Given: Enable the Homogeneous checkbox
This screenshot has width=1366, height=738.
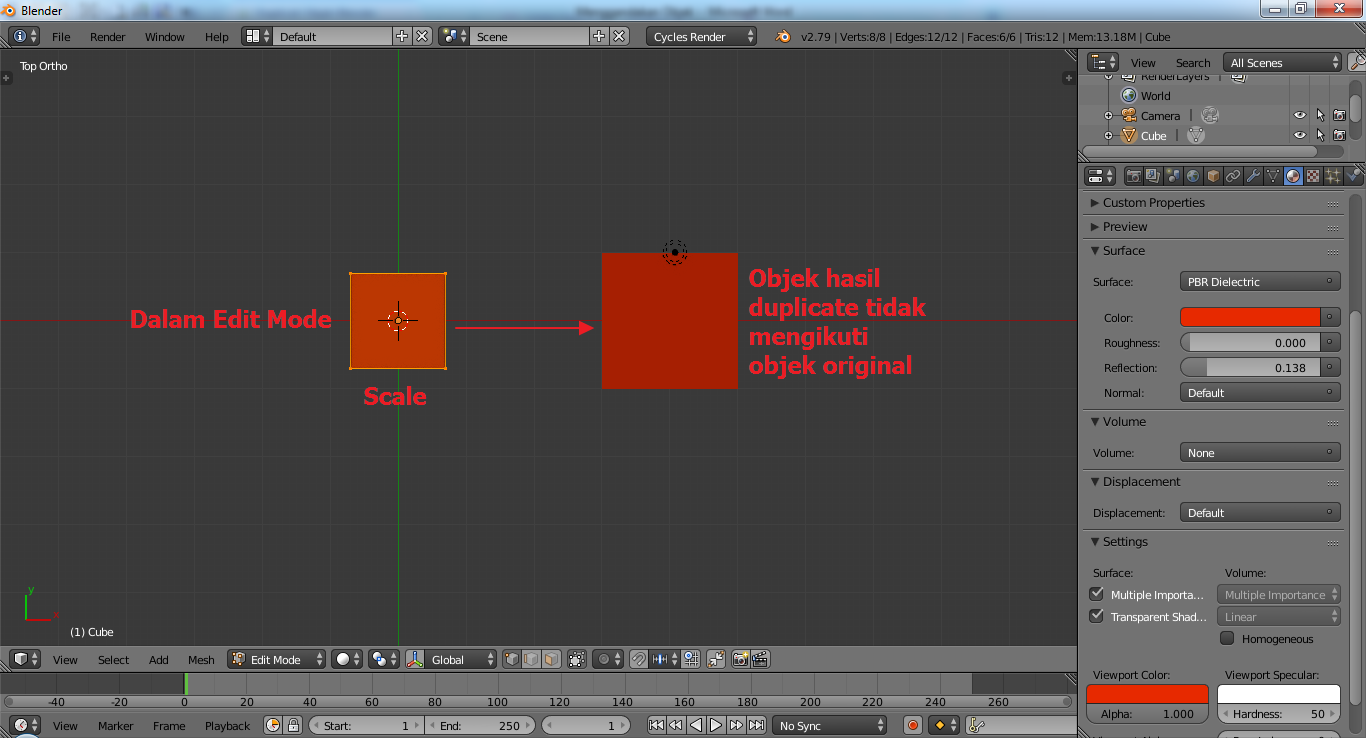Looking at the screenshot, I should point(1227,639).
